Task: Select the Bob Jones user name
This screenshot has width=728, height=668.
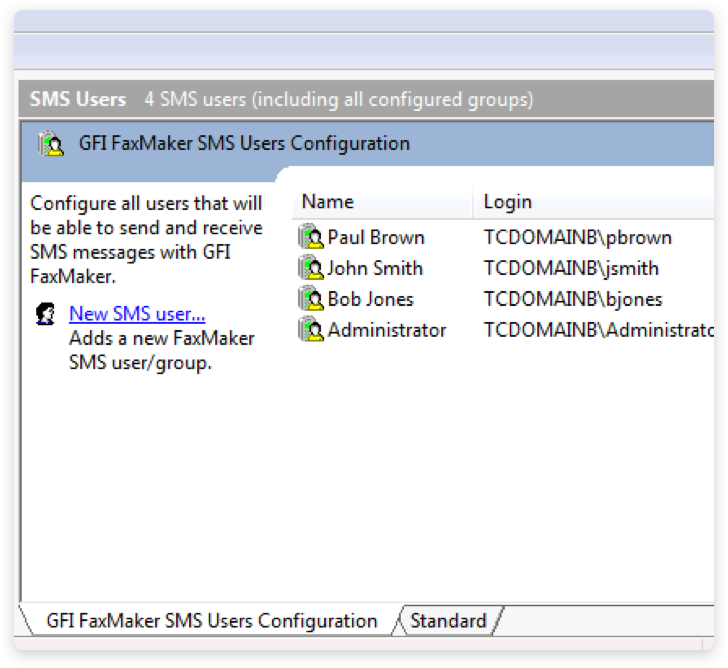Action: (x=370, y=299)
